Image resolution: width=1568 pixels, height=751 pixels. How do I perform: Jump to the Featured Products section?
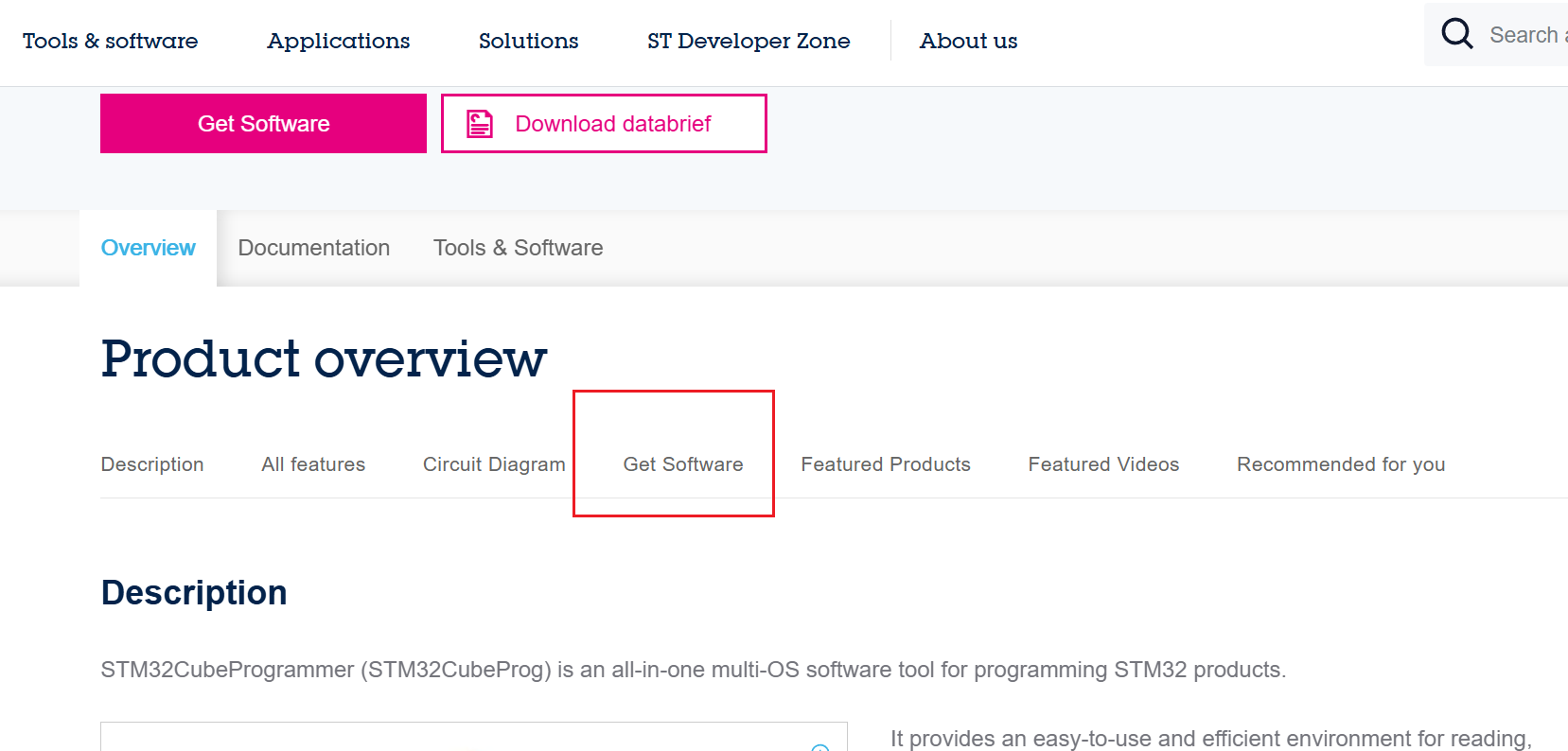click(886, 464)
